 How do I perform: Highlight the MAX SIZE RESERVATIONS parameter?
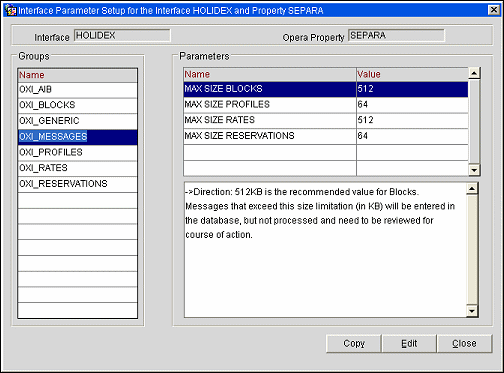(x=326, y=136)
